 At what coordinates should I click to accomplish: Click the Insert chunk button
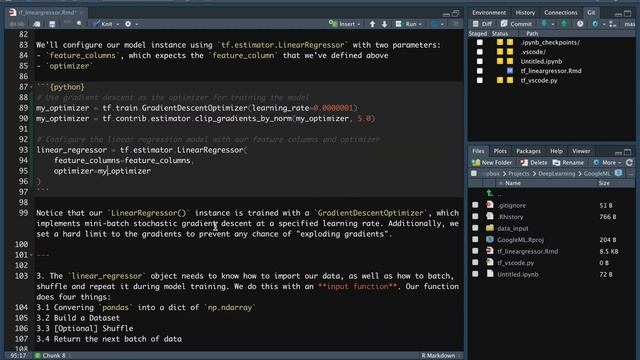coord(344,24)
